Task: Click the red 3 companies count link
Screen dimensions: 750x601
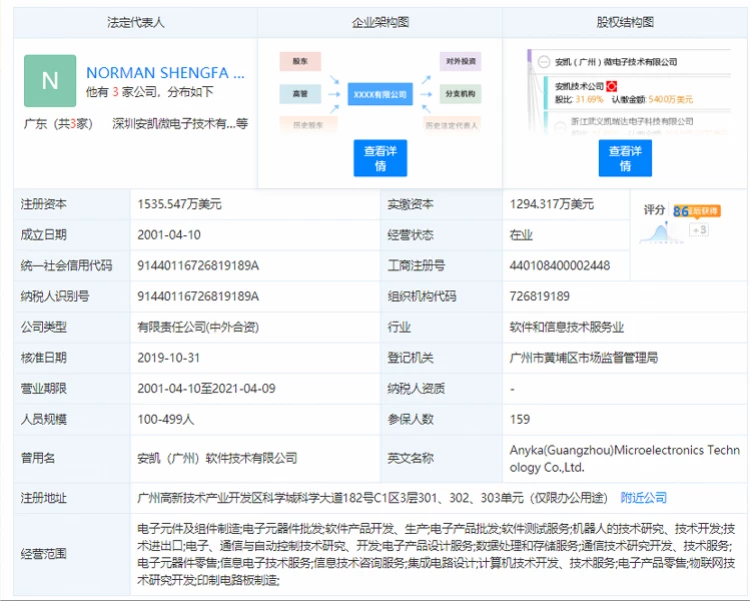Action: click(115, 91)
